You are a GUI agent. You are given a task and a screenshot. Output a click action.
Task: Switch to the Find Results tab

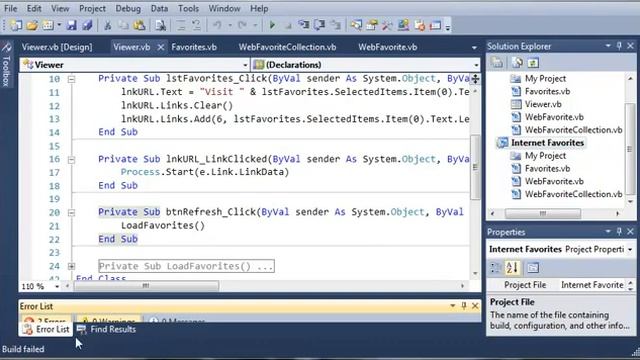pos(107,329)
